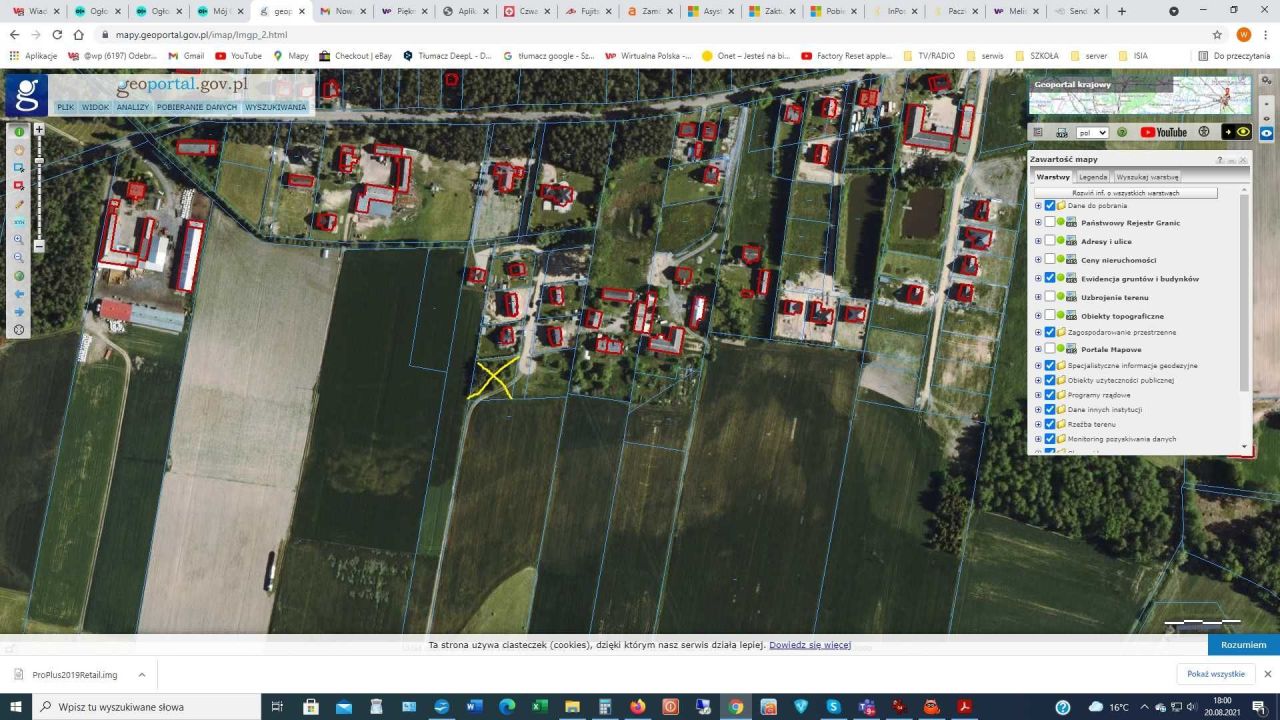The width and height of the screenshot is (1280, 720).
Task: Follow the Dowiedz się więcej link
Action: (809, 645)
